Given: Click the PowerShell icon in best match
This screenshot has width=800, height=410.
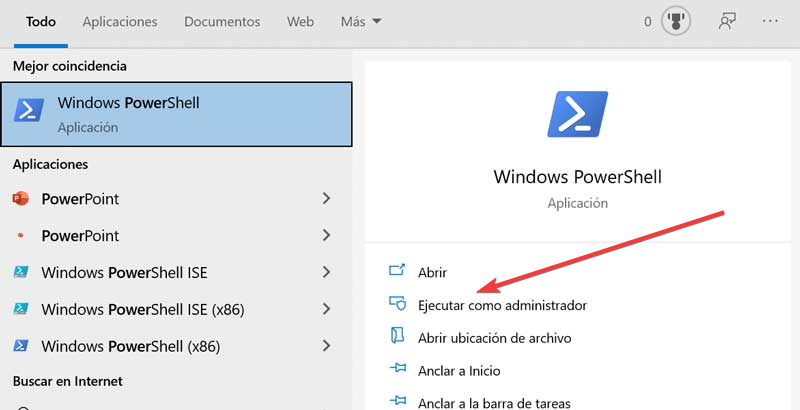Looking at the screenshot, I should (29, 110).
